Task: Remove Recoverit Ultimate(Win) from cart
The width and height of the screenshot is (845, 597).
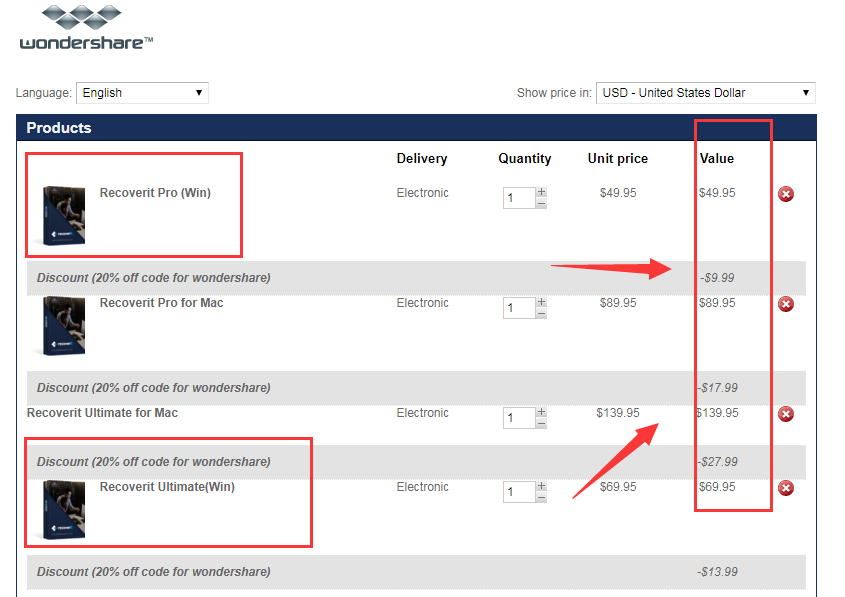Action: point(786,488)
